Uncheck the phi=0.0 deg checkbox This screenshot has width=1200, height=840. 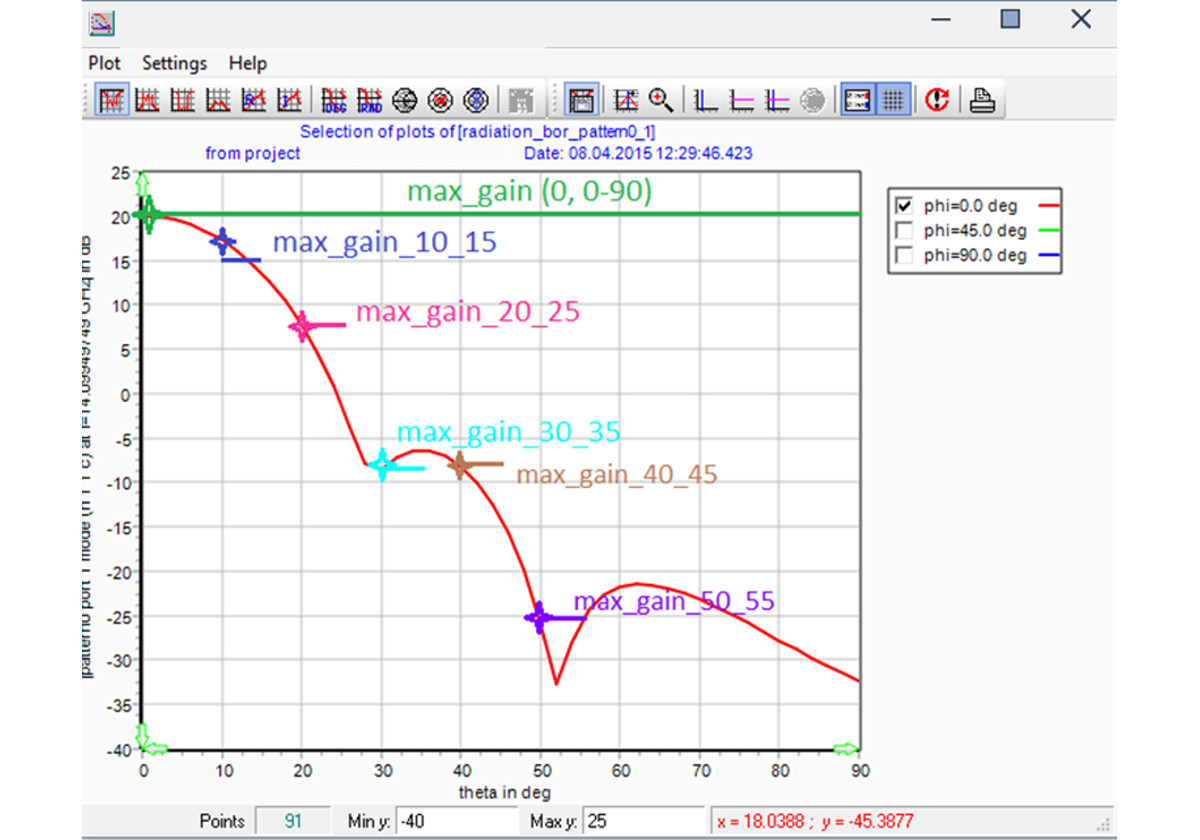coord(905,206)
